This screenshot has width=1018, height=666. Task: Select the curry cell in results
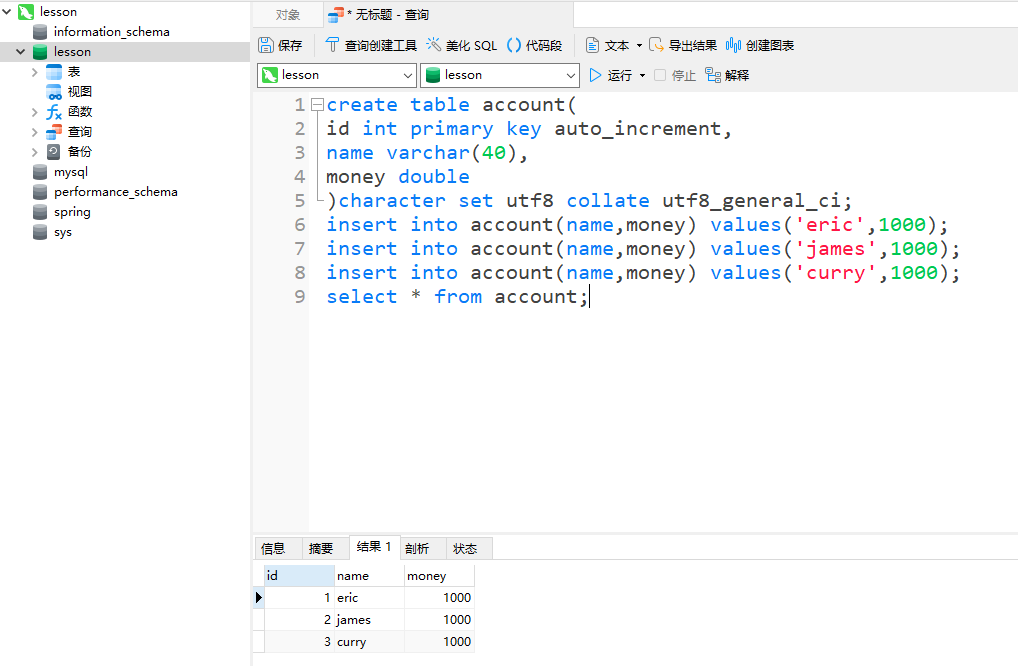[369, 642]
